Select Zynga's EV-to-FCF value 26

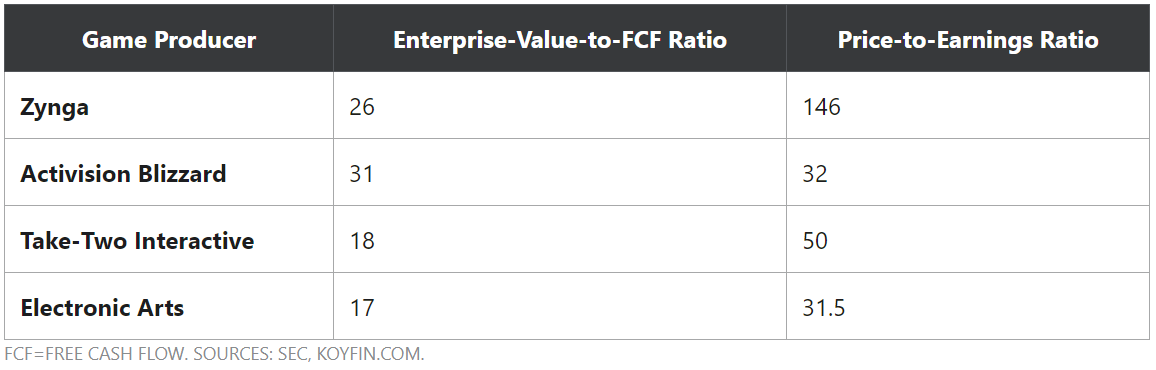tap(362, 107)
